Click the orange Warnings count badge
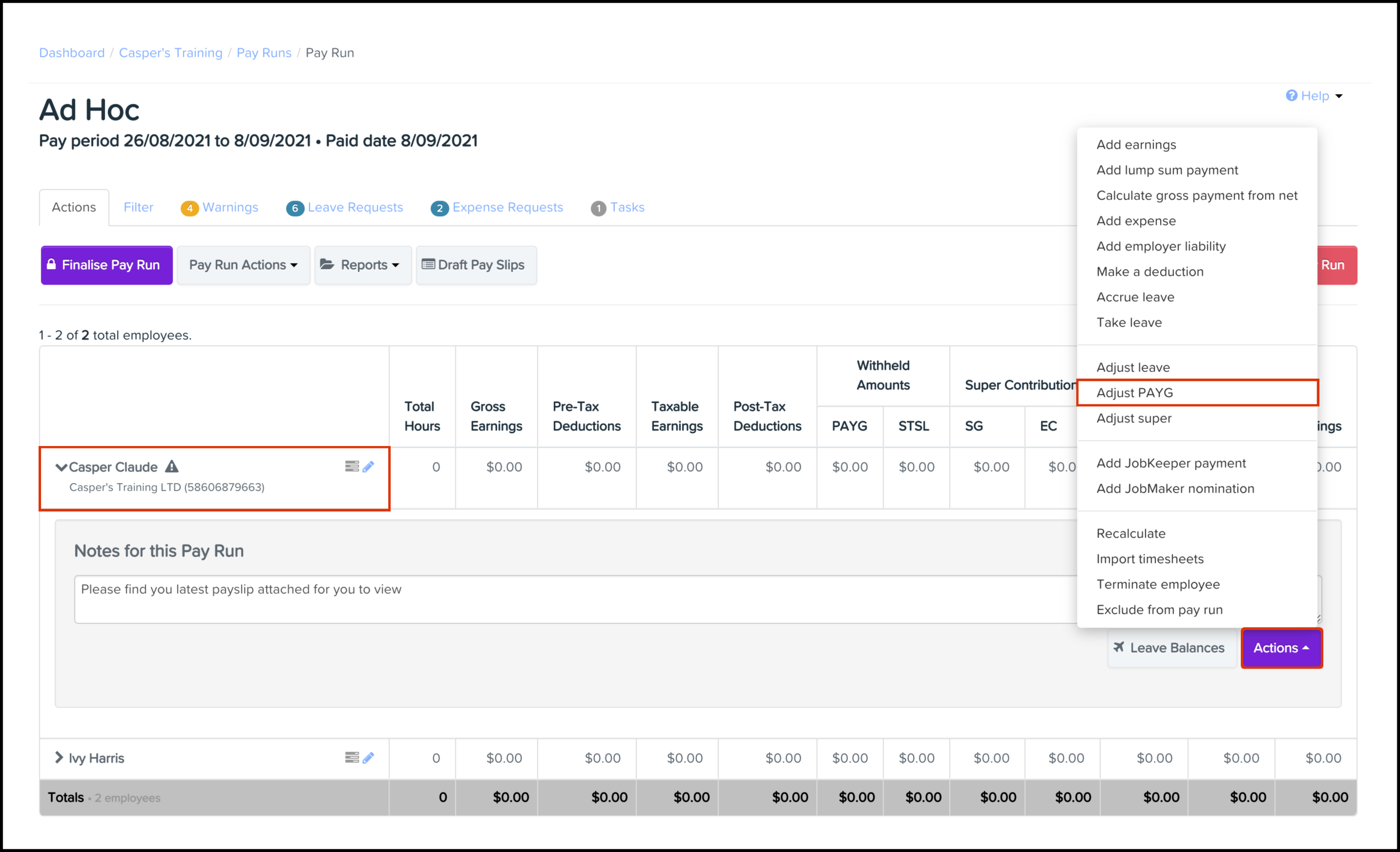The image size is (1400, 852). coord(189,208)
